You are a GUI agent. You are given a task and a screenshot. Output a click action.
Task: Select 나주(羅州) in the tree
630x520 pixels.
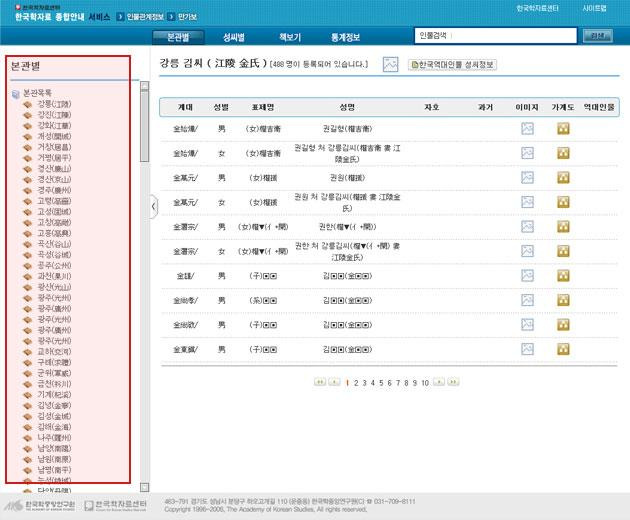pyautogui.click(x=54, y=438)
